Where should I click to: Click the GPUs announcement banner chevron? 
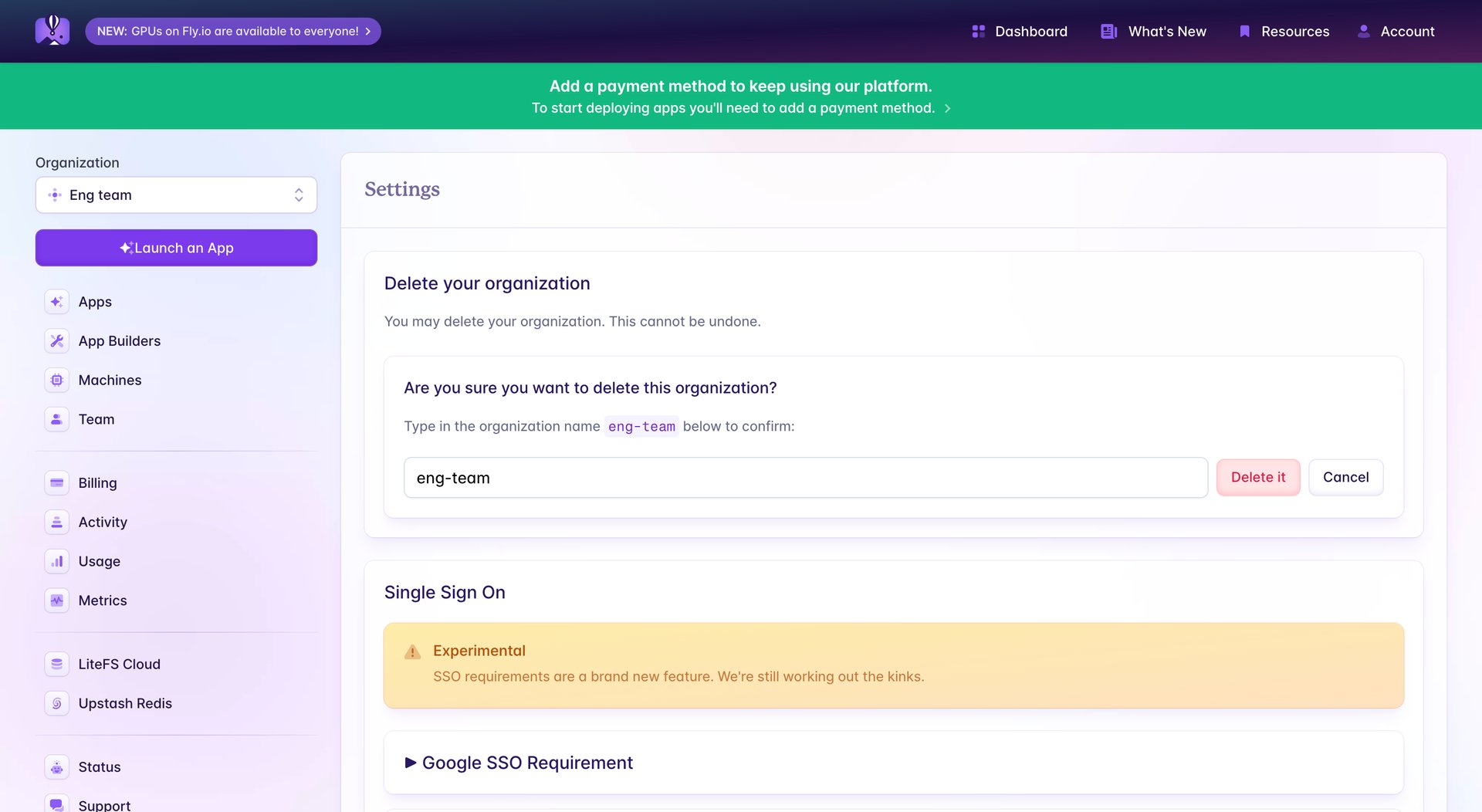(x=368, y=31)
